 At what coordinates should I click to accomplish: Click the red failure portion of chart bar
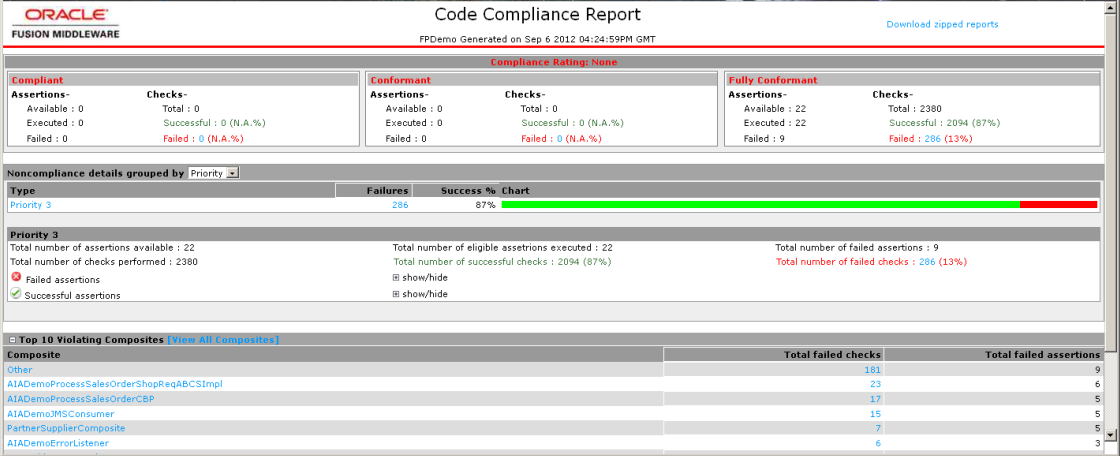tap(1059, 205)
